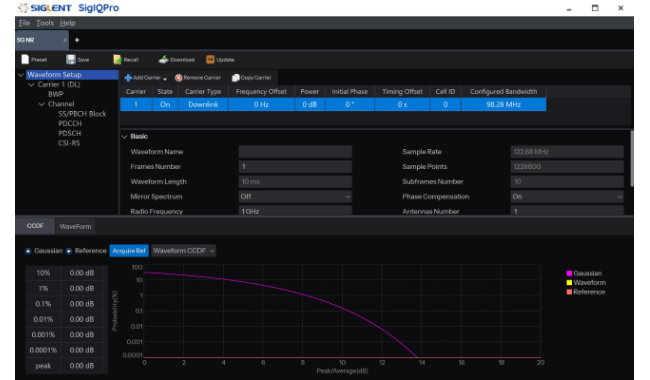Open the Recall file icon
The width and height of the screenshot is (650, 380).
pyautogui.click(x=117, y=59)
